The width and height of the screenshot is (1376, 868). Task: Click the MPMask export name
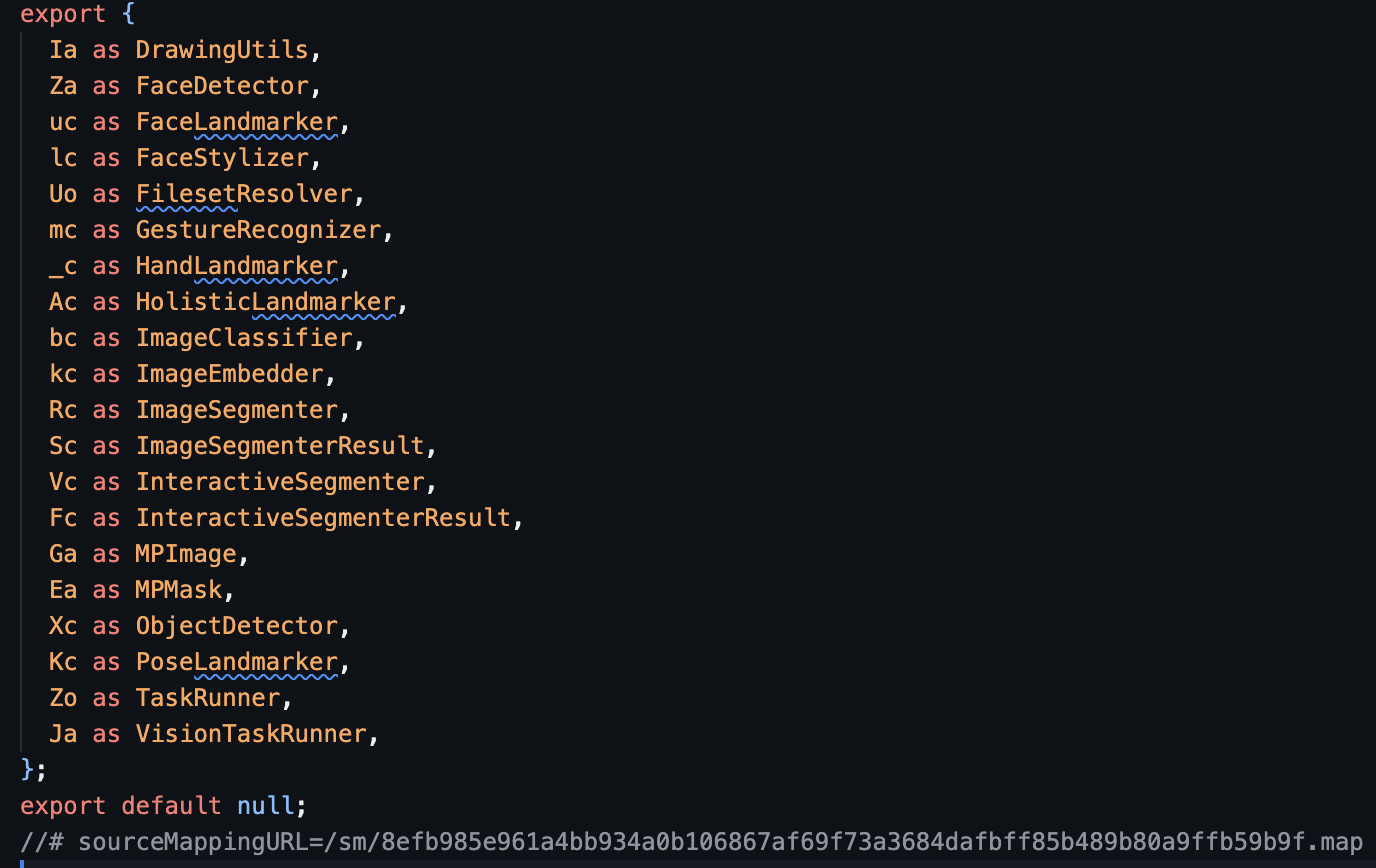tap(178, 590)
